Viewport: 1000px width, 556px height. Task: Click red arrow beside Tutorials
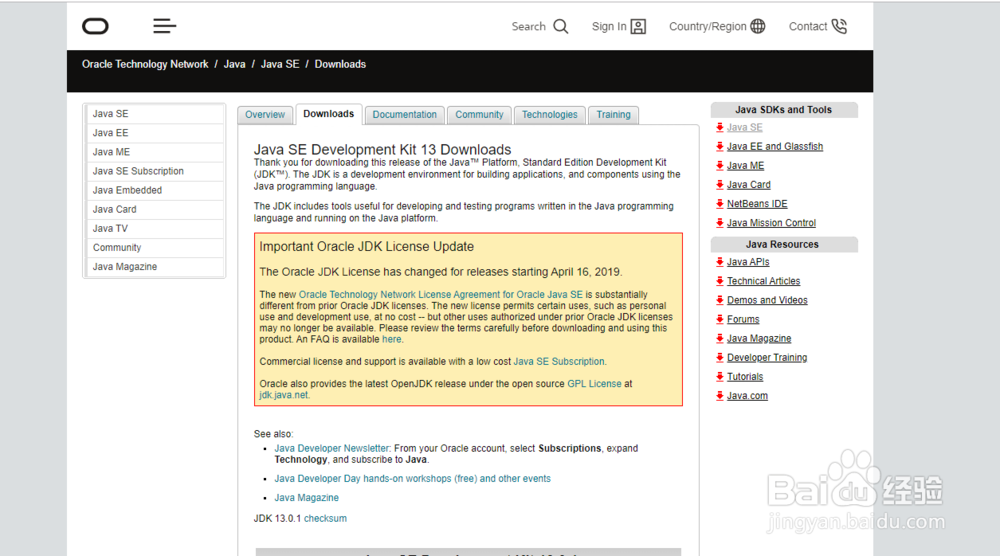[719, 377]
